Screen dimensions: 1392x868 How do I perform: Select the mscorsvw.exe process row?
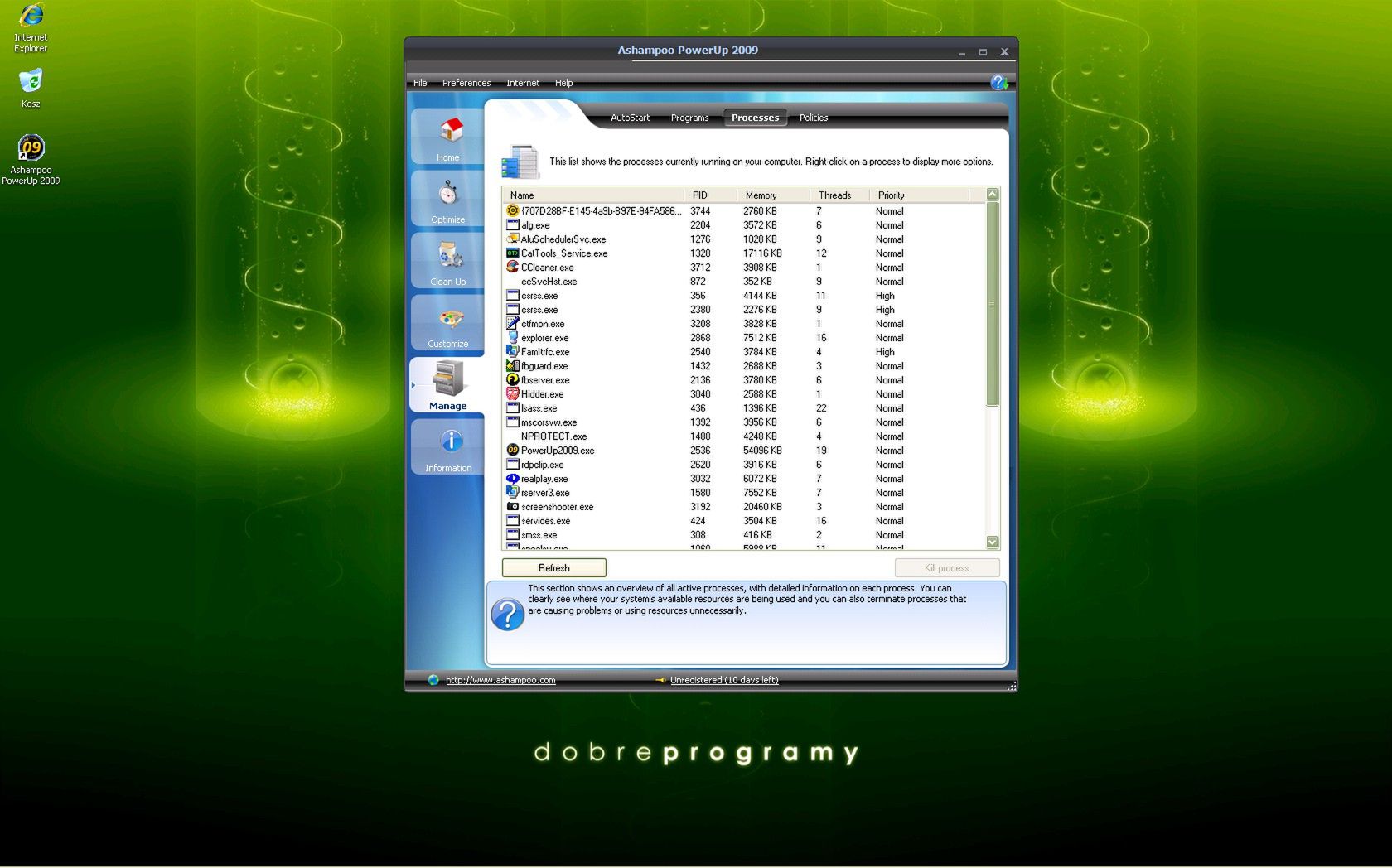pos(743,422)
